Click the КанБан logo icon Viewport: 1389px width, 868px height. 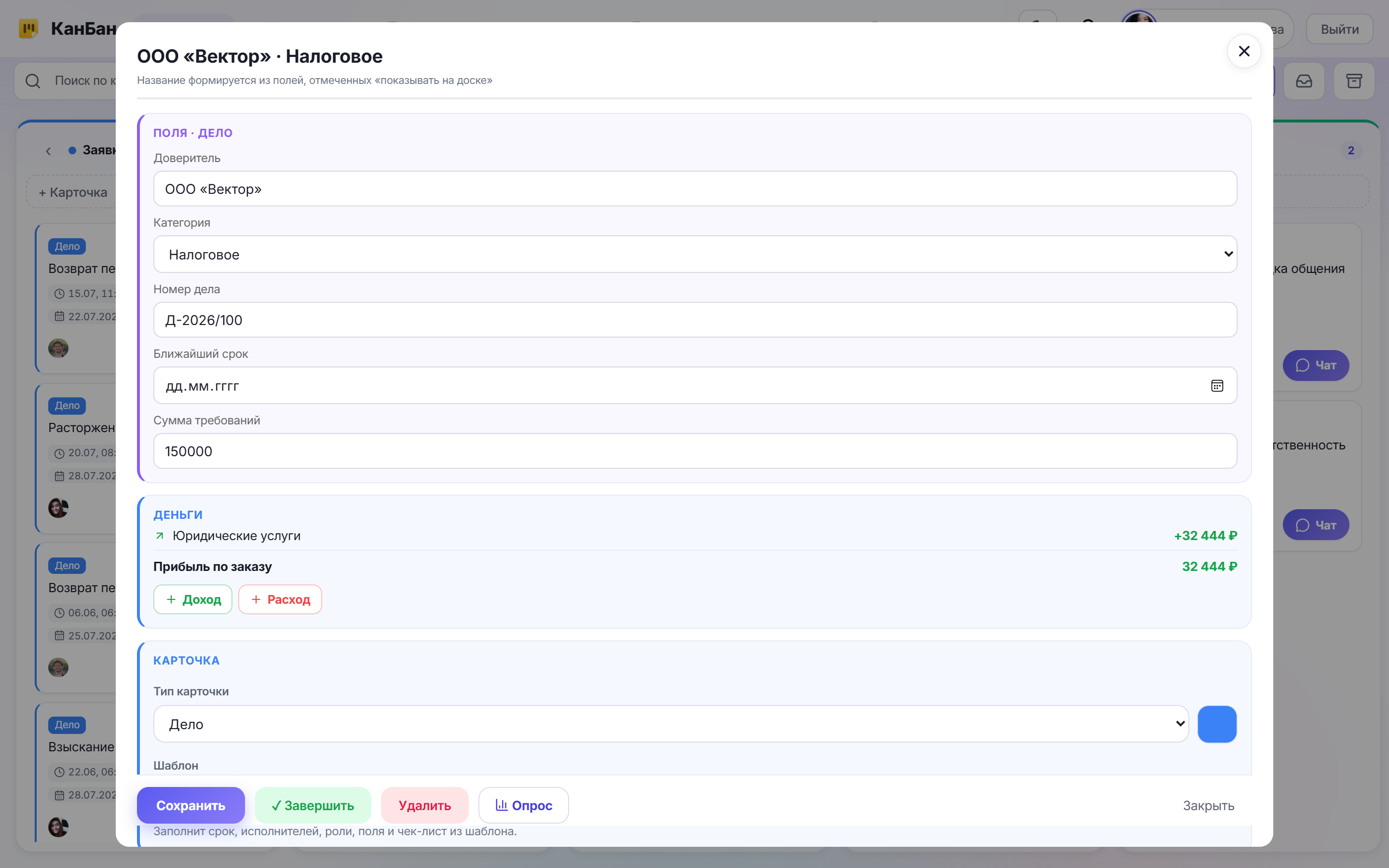[28, 28]
